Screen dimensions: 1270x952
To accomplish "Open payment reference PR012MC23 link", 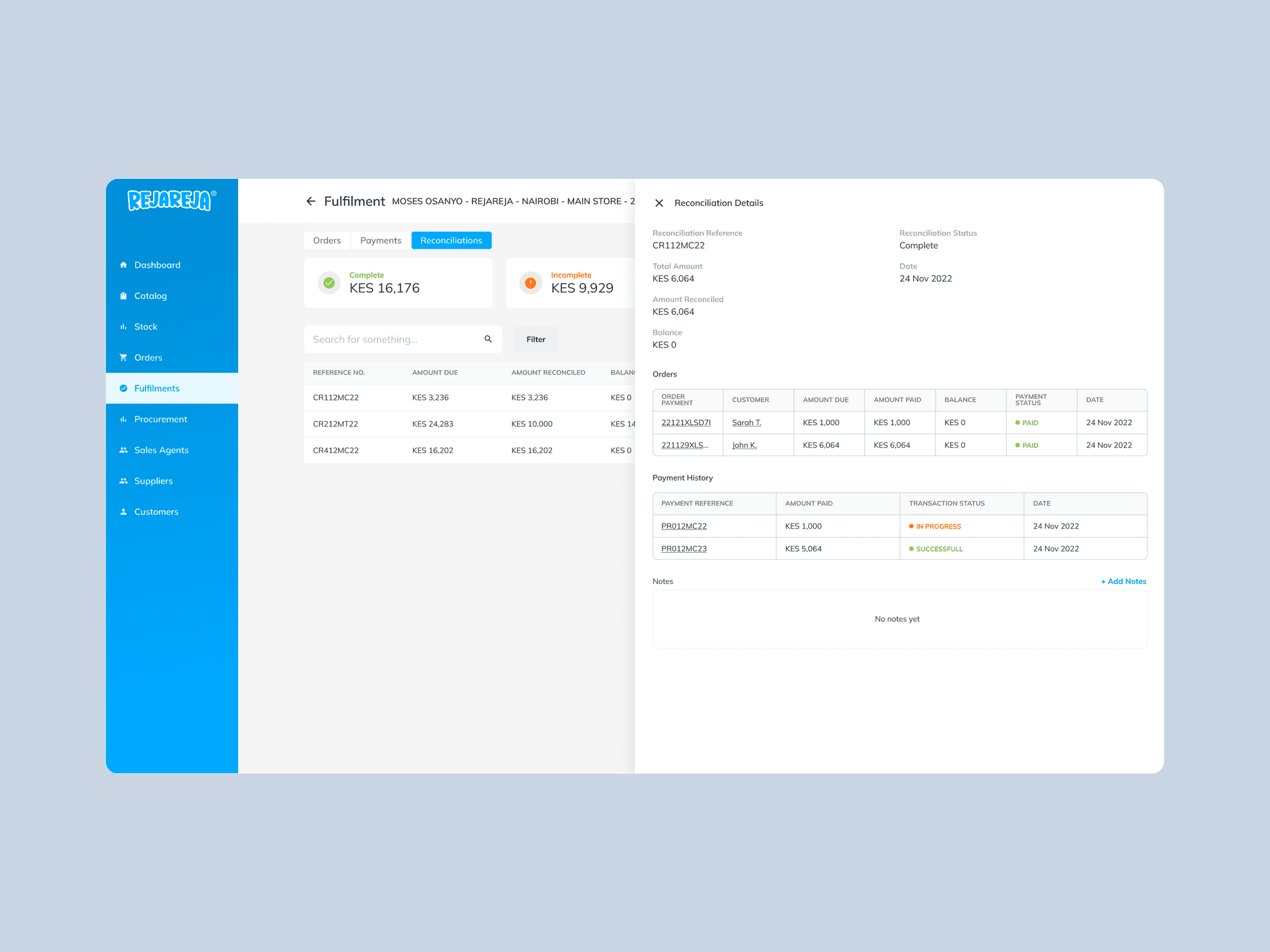I will [683, 549].
